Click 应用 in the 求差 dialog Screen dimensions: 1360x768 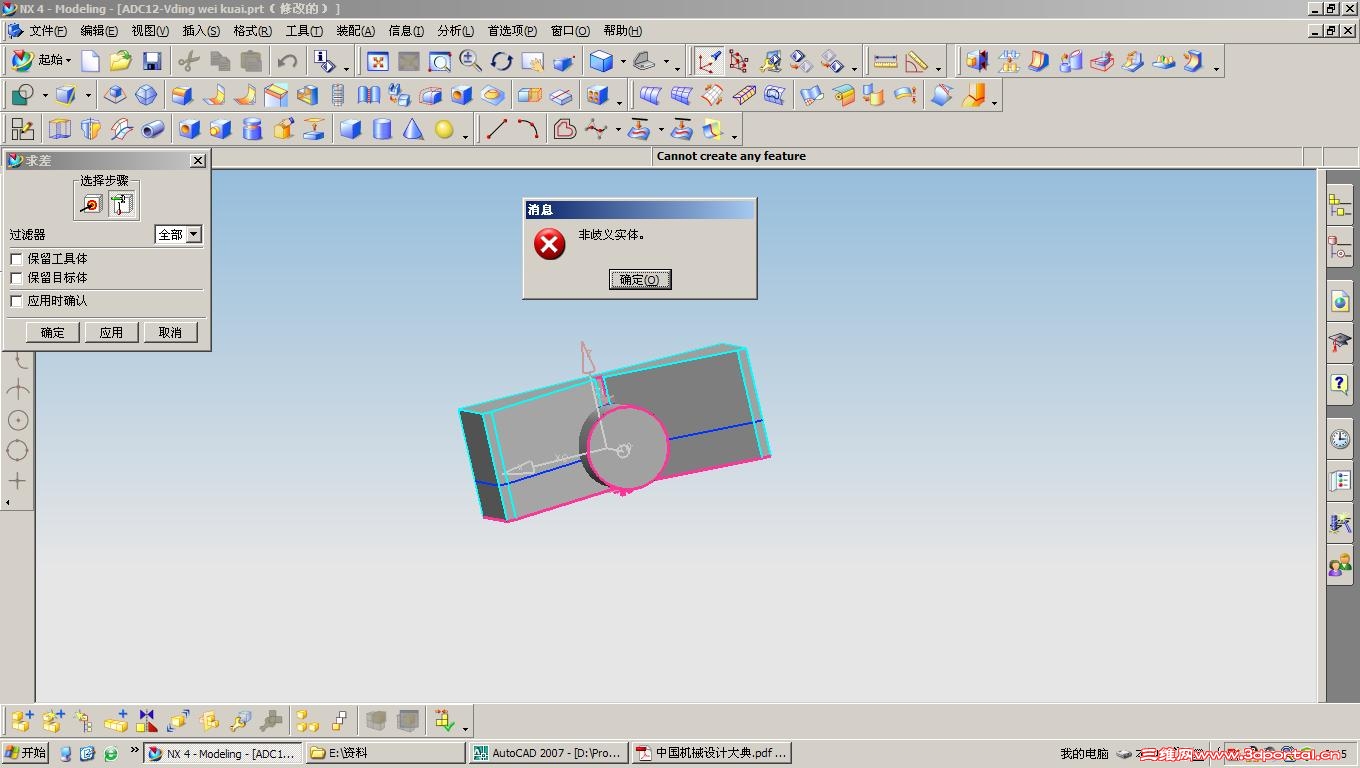pyautogui.click(x=111, y=332)
